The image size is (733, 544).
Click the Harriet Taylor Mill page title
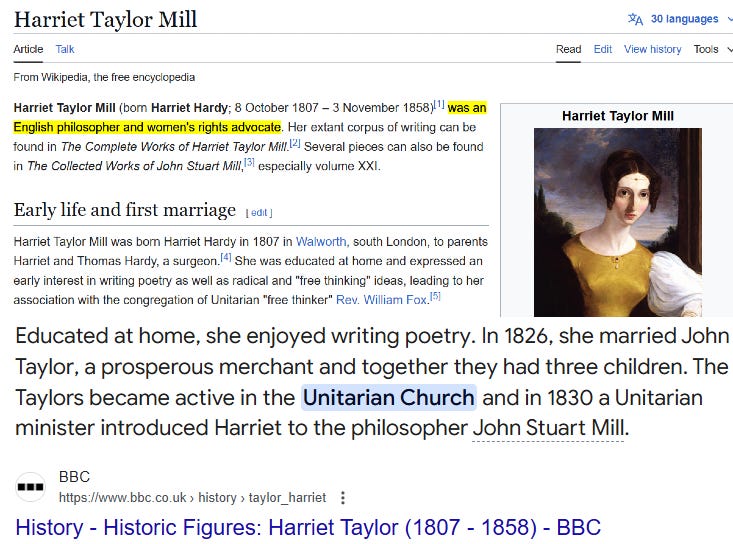pyautogui.click(x=106, y=20)
